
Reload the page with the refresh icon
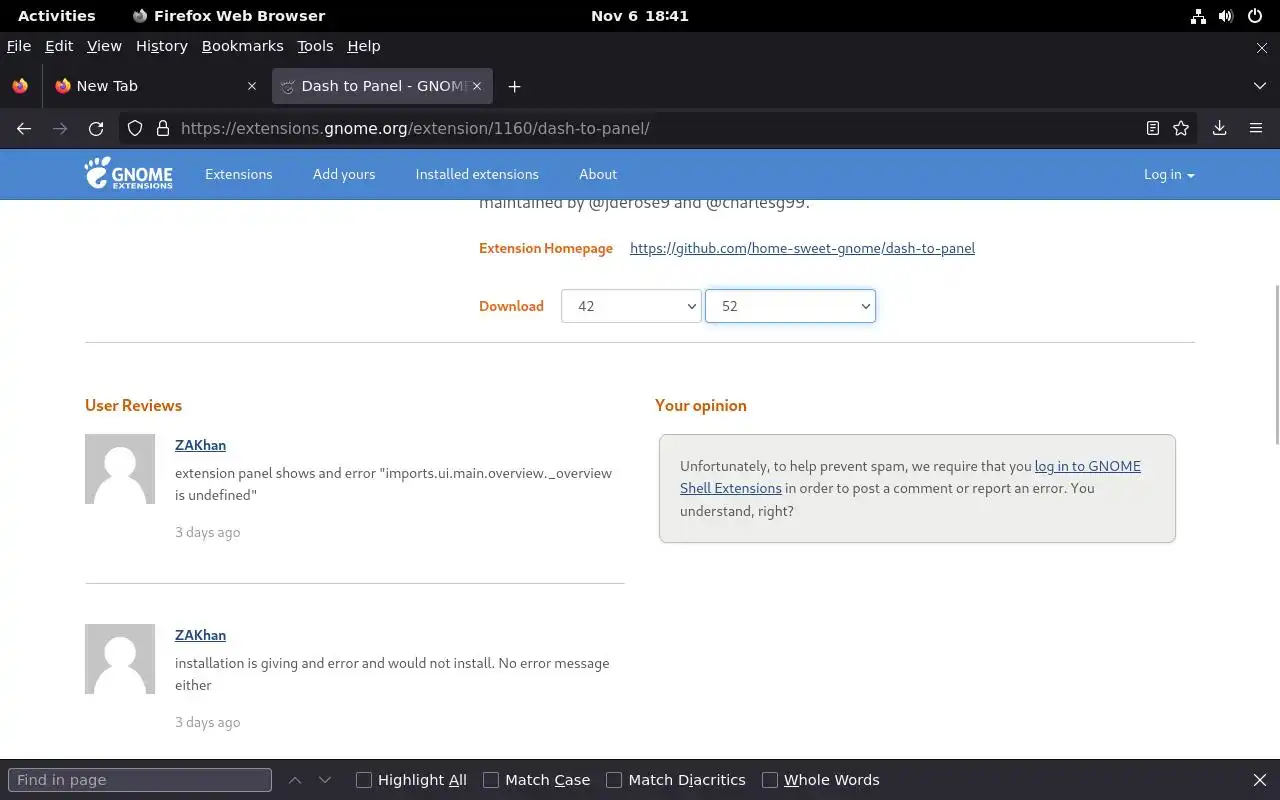(96, 128)
